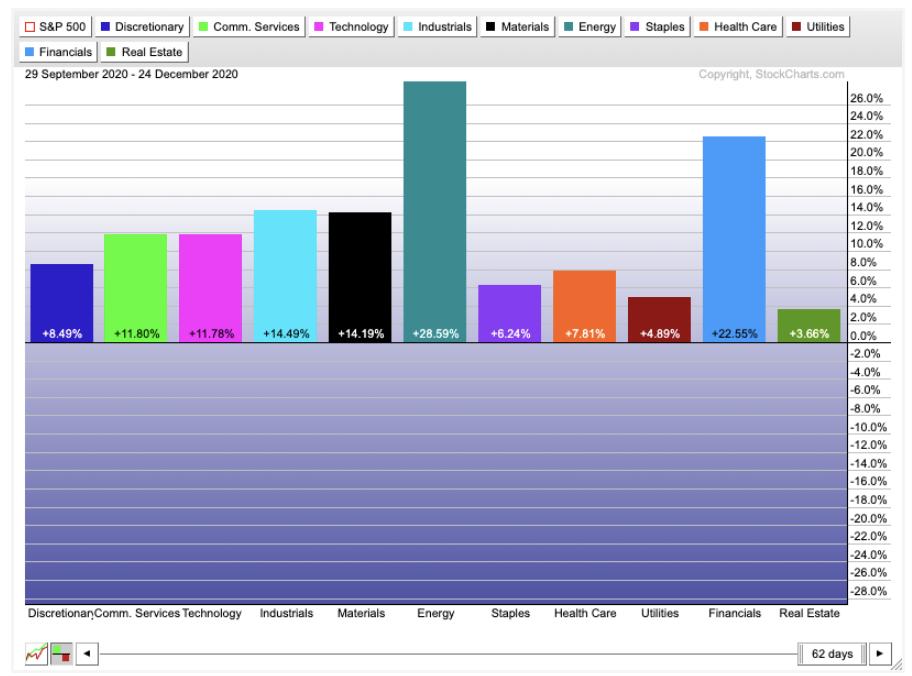912x676 pixels.
Task: Switch to line chart view icon
Action: (37, 654)
